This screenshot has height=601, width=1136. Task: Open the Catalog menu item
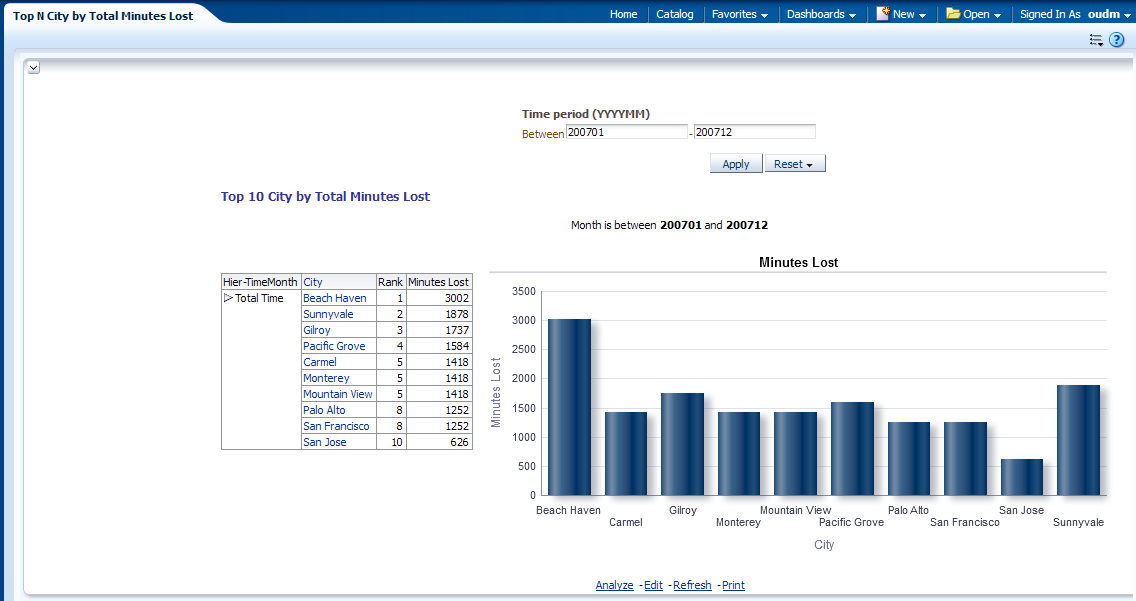pos(674,14)
